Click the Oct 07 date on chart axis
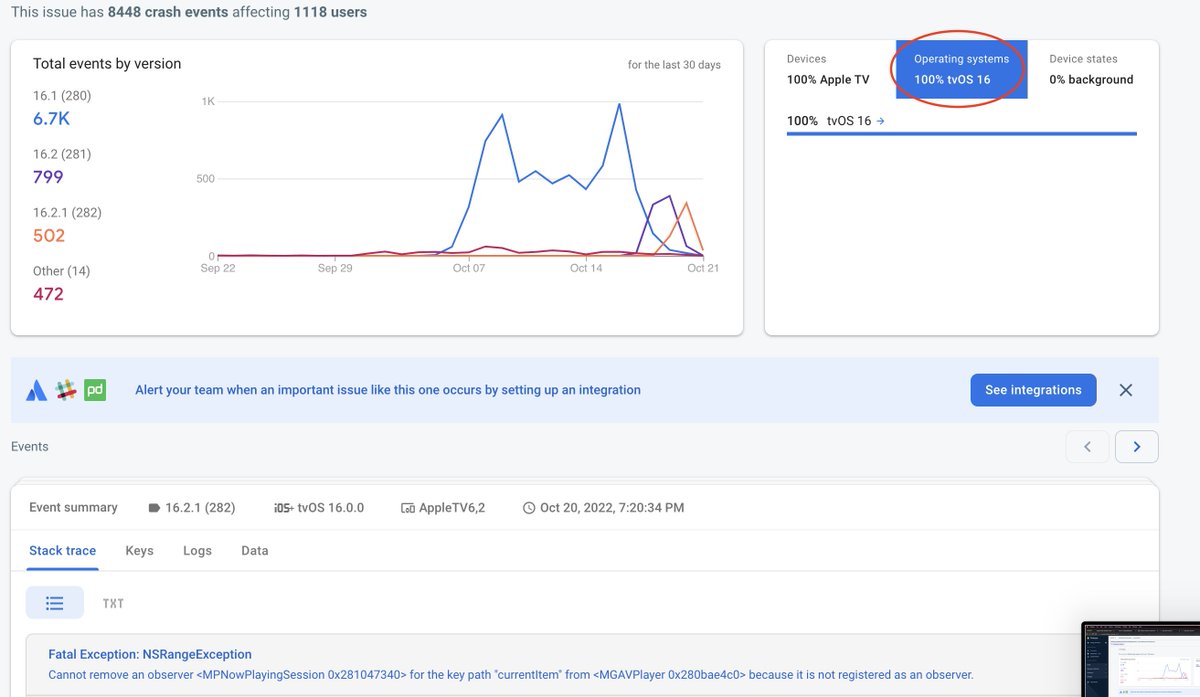This screenshot has width=1200, height=697. (x=468, y=268)
